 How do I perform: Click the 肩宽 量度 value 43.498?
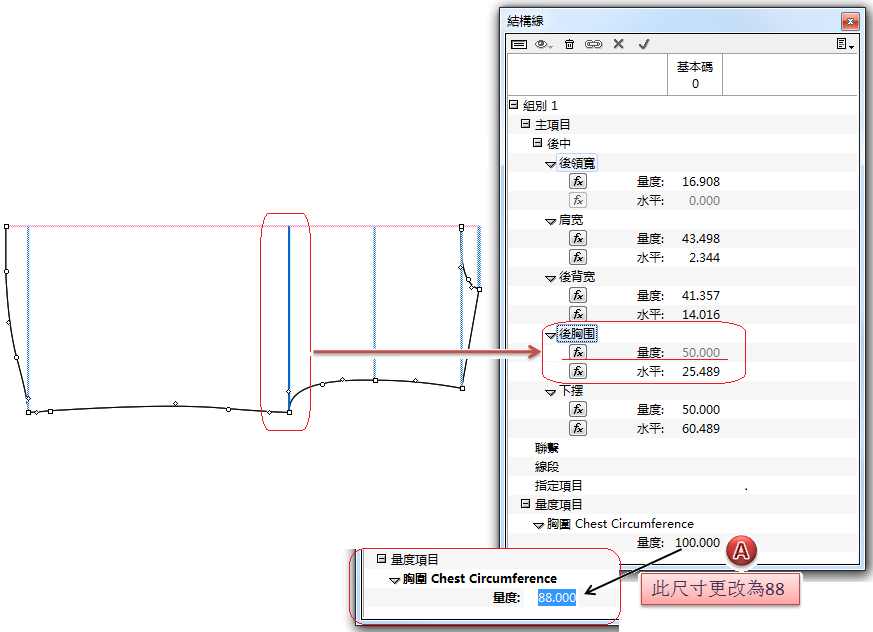pyautogui.click(x=699, y=238)
